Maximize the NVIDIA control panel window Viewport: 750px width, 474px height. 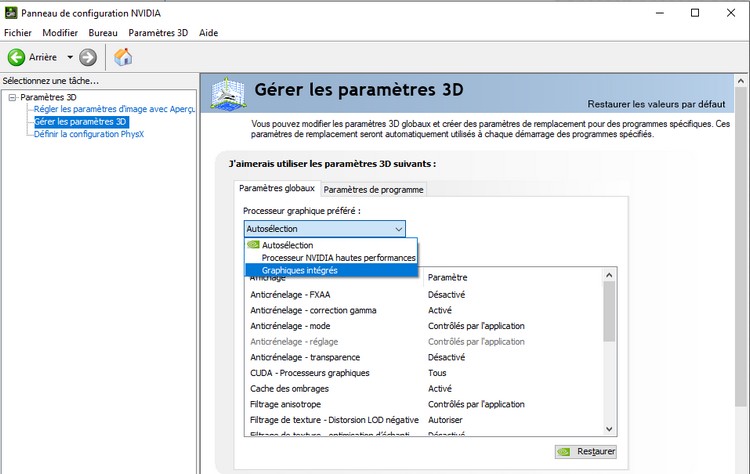click(x=695, y=13)
